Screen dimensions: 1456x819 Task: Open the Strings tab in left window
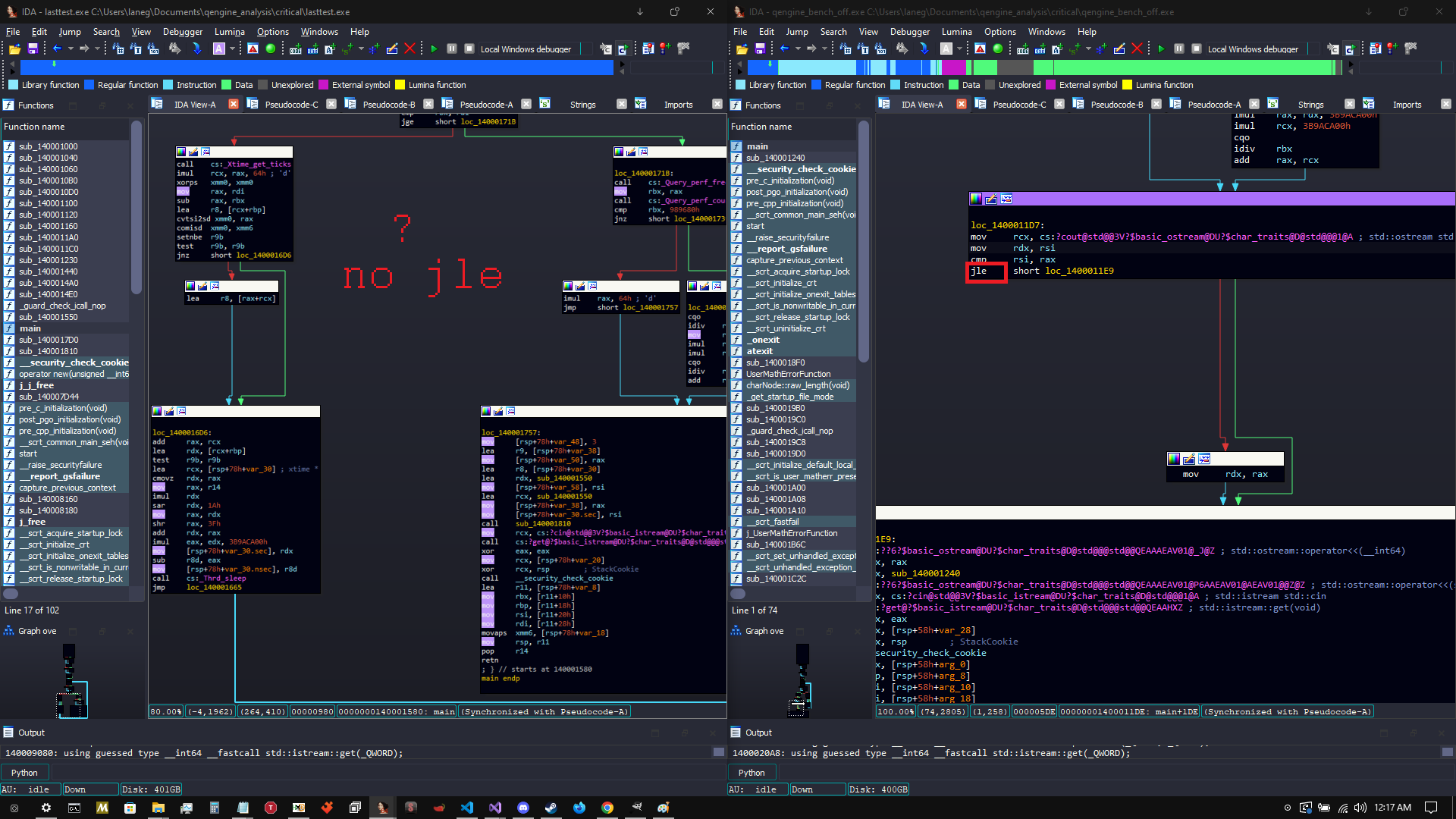tap(582, 105)
